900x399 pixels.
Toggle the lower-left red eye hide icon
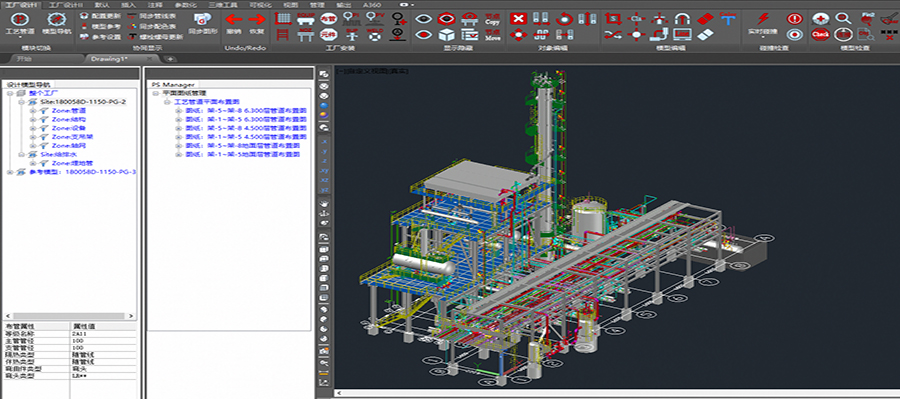pos(423,35)
